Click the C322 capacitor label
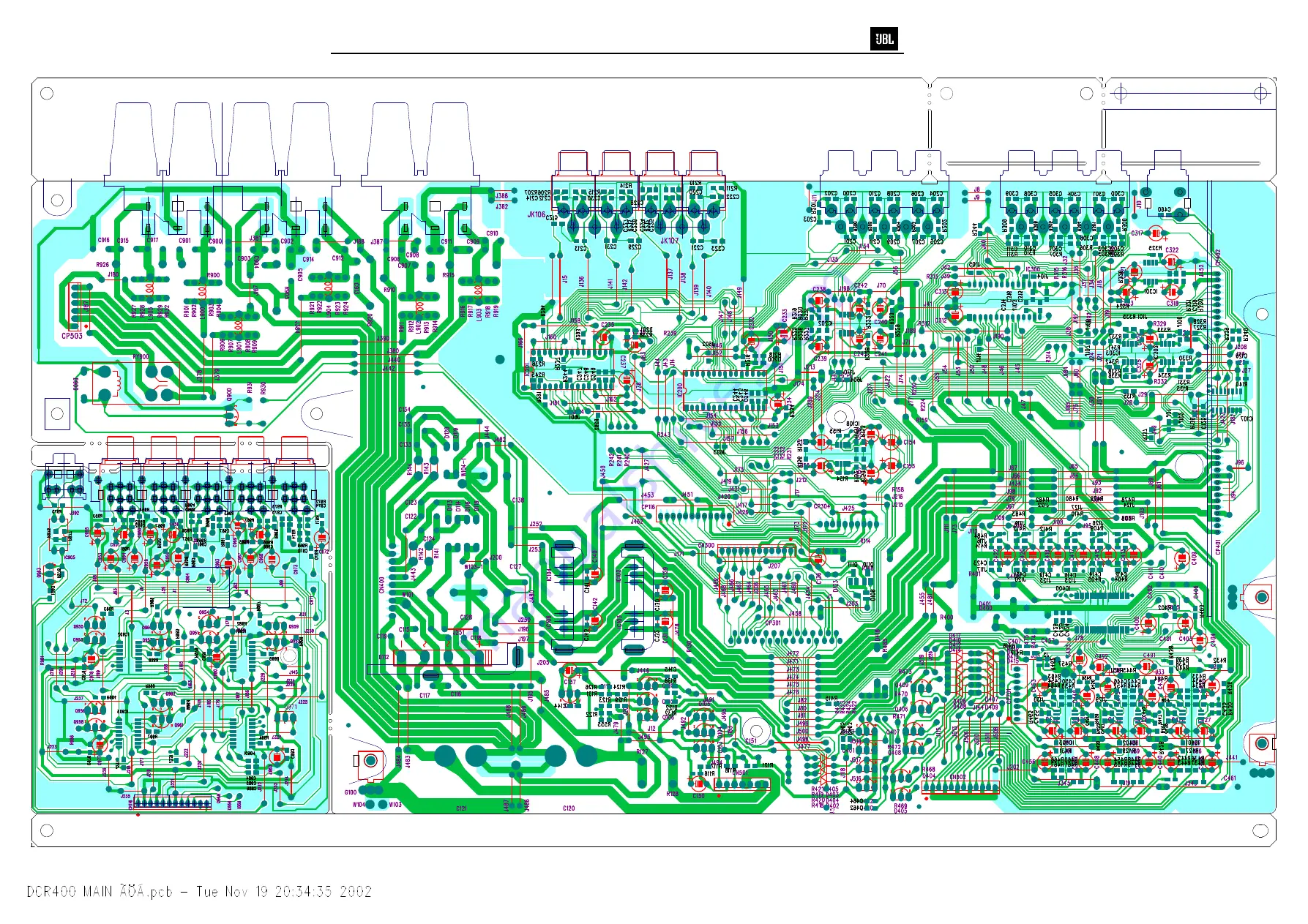This screenshot has height=924, width=1308. coord(1172,249)
